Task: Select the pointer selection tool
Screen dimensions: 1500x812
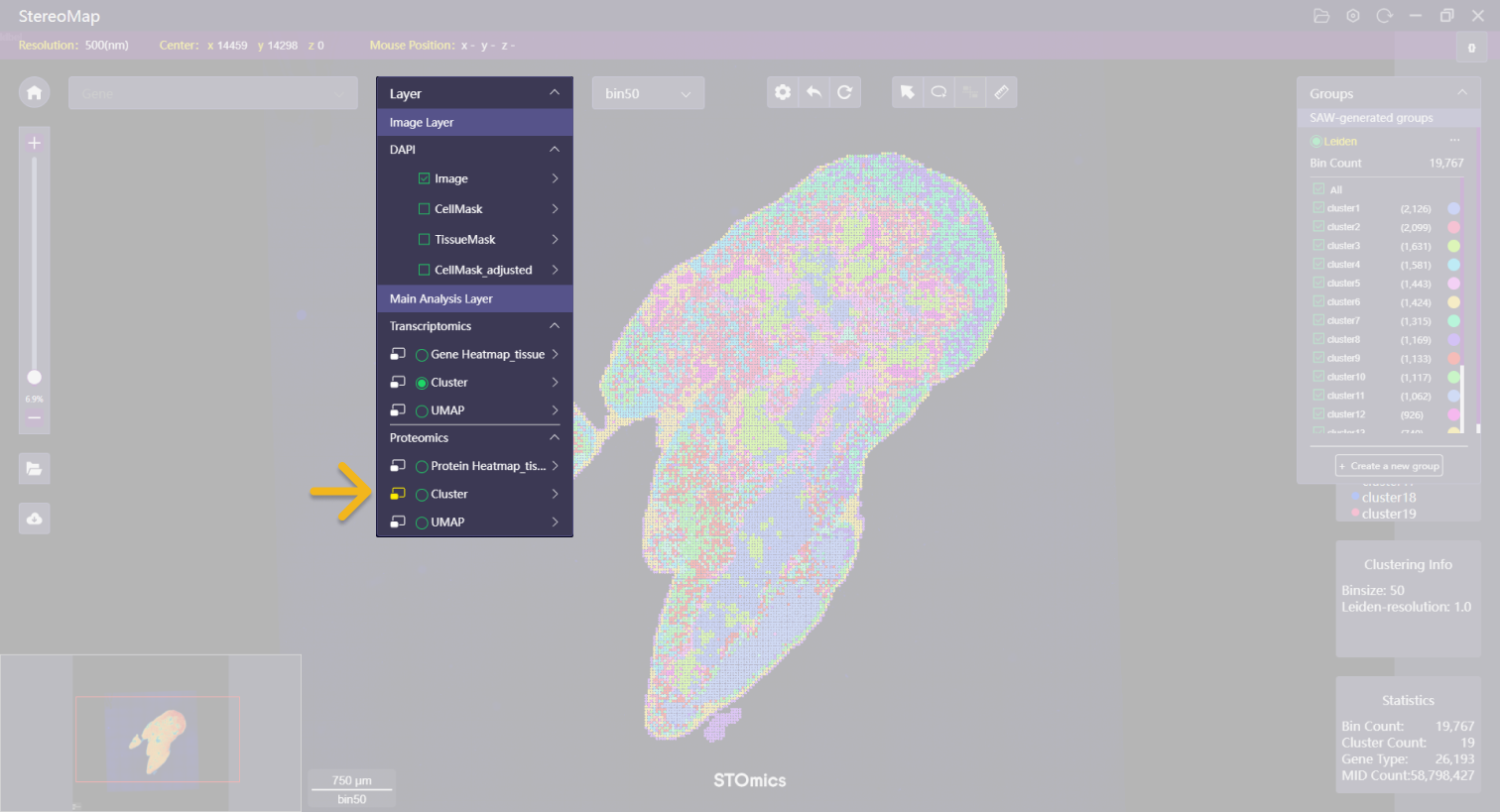Action: click(x=907, y=92)
